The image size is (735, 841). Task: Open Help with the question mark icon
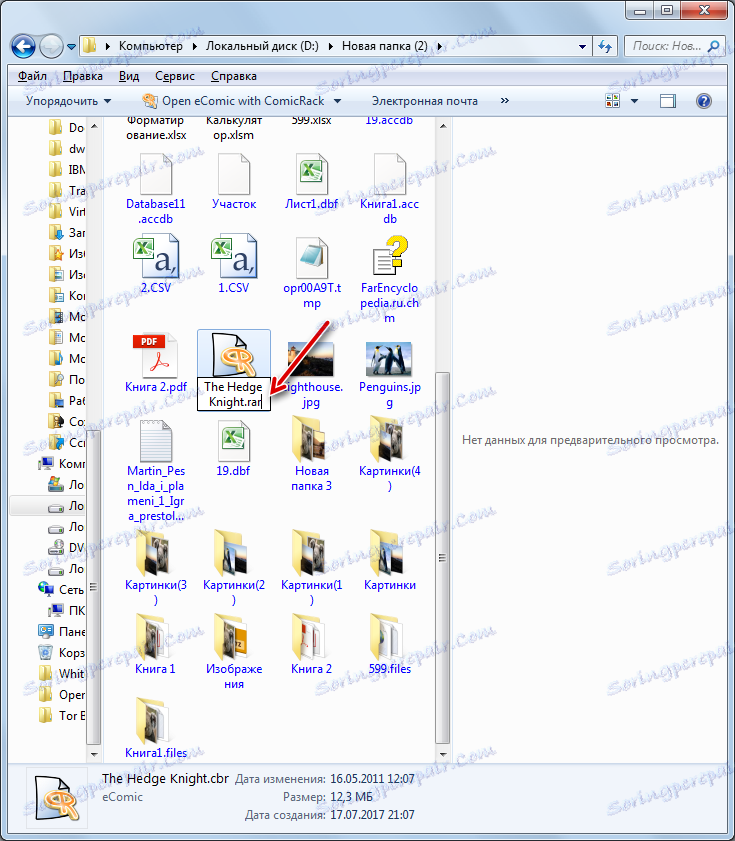coord(703,101)
